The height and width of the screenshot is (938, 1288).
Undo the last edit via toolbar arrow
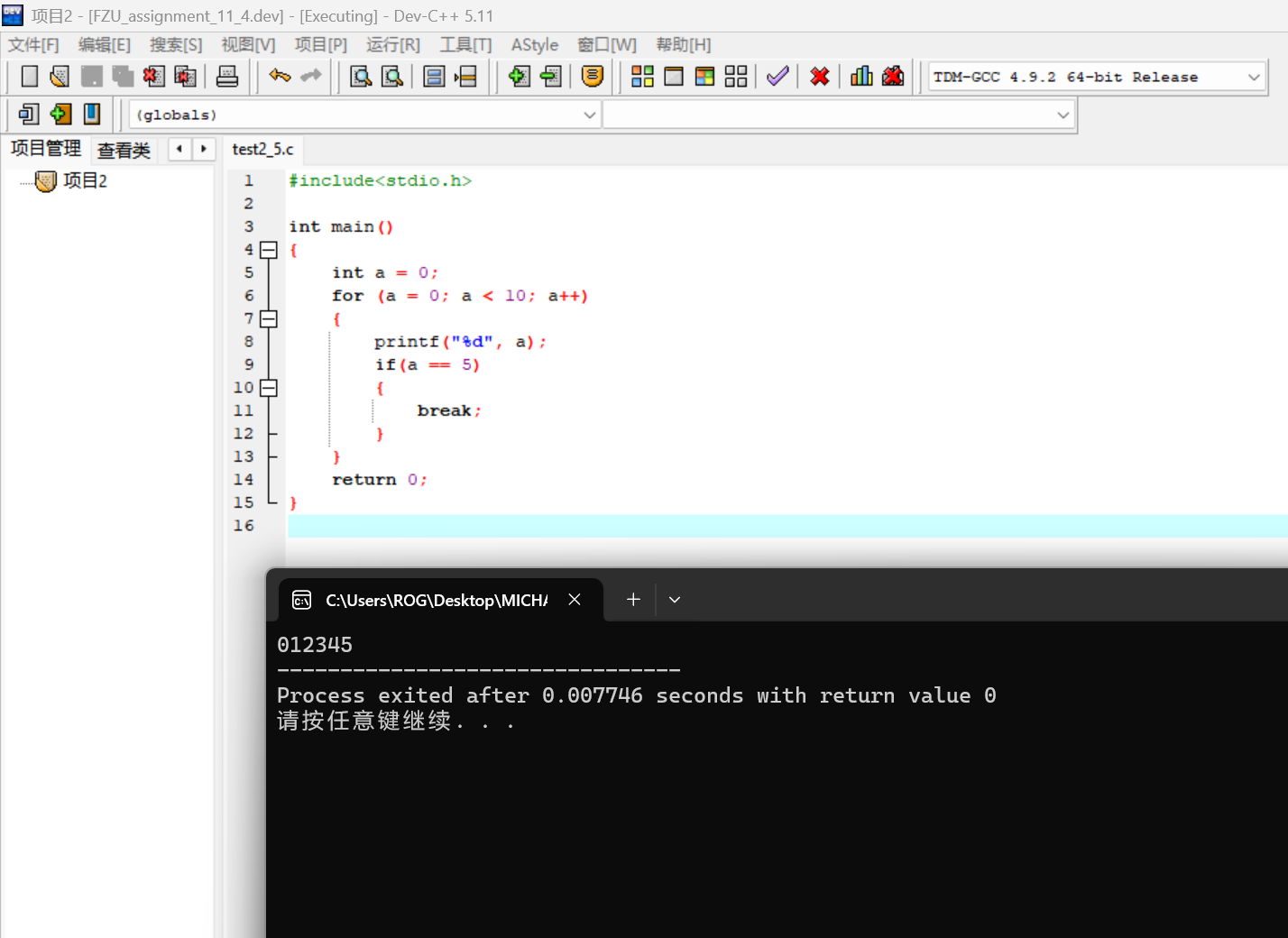[x=280, y=77]
